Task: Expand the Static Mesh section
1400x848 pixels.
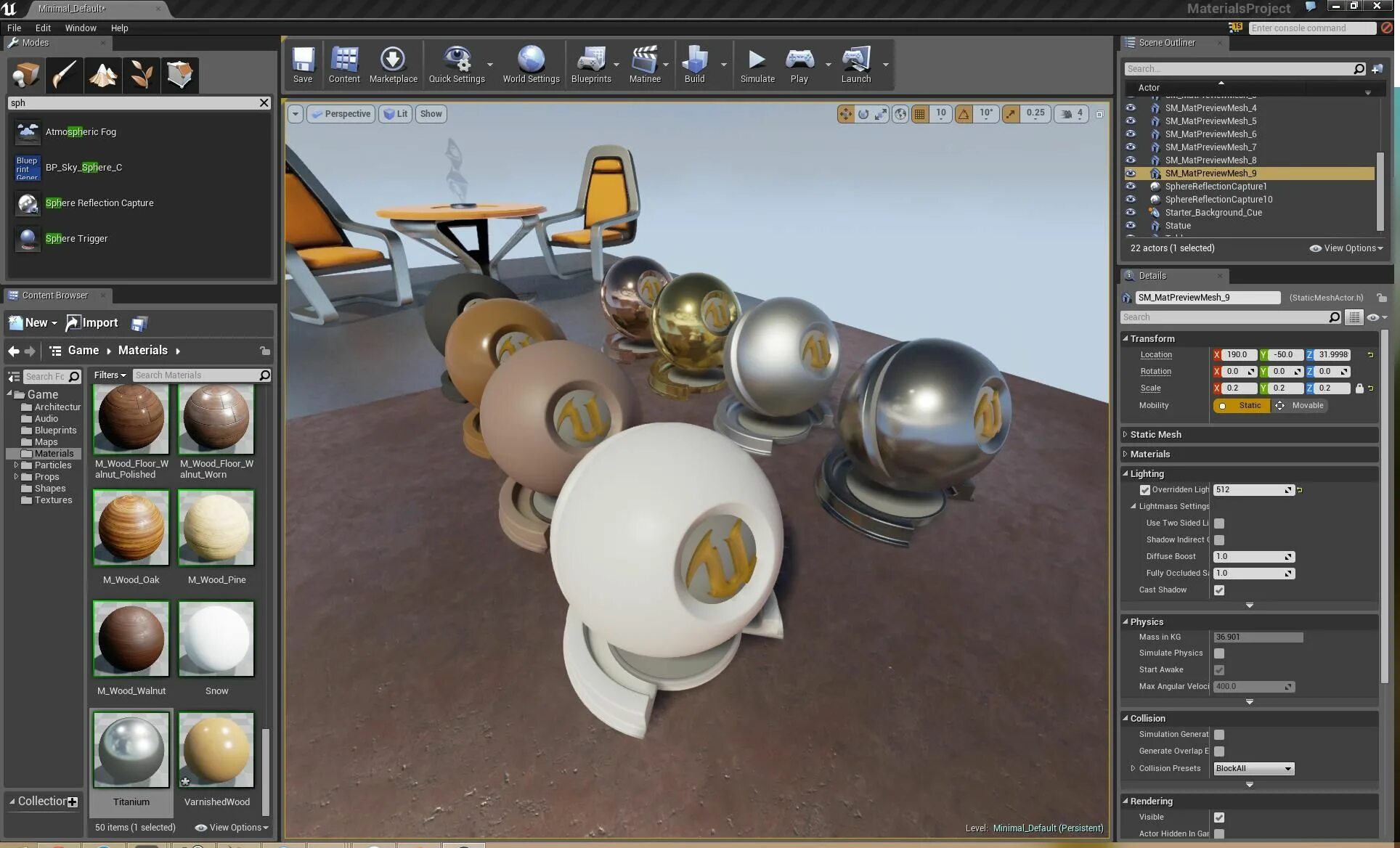Action: tap(1155, 434)
